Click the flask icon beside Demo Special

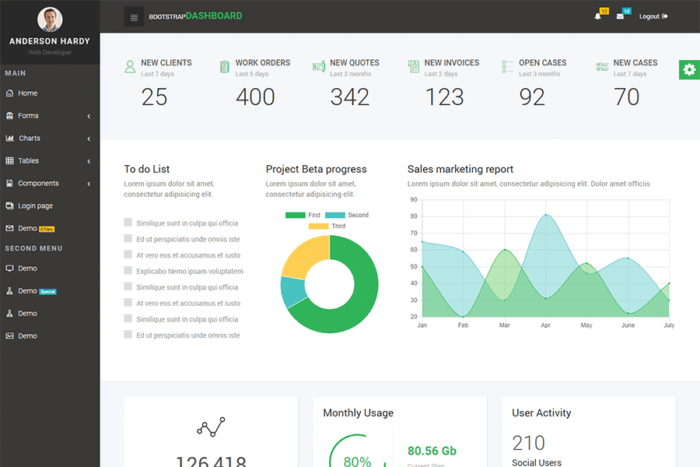[9, 291]
